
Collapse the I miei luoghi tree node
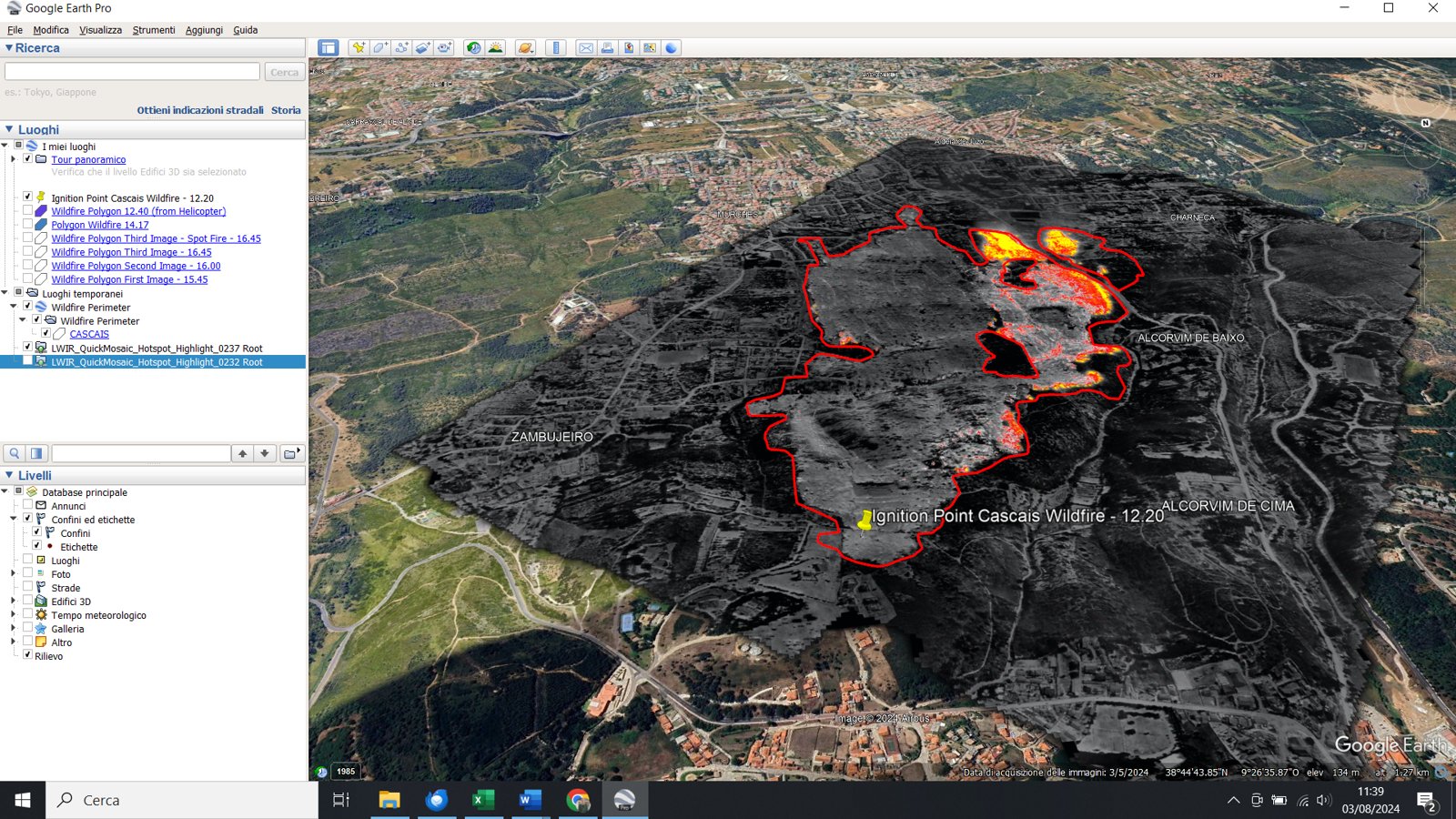click(x=5, y=146)
